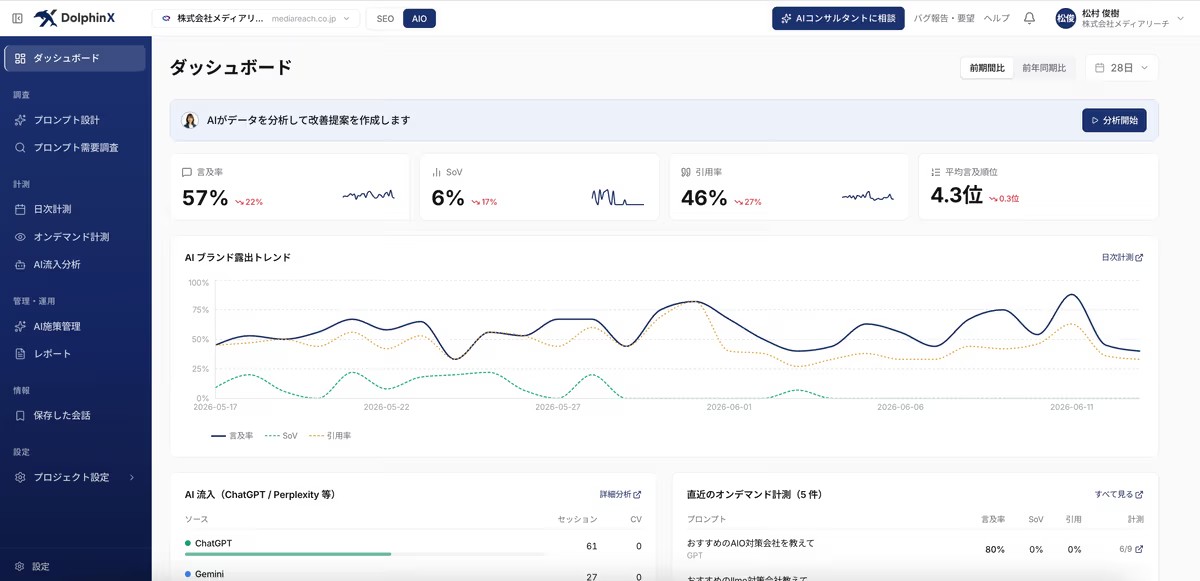Viewport: 1200px width, 581px height.
Task: Open ダッシュボード in the sidebar
Action: (x=75, y=58)
